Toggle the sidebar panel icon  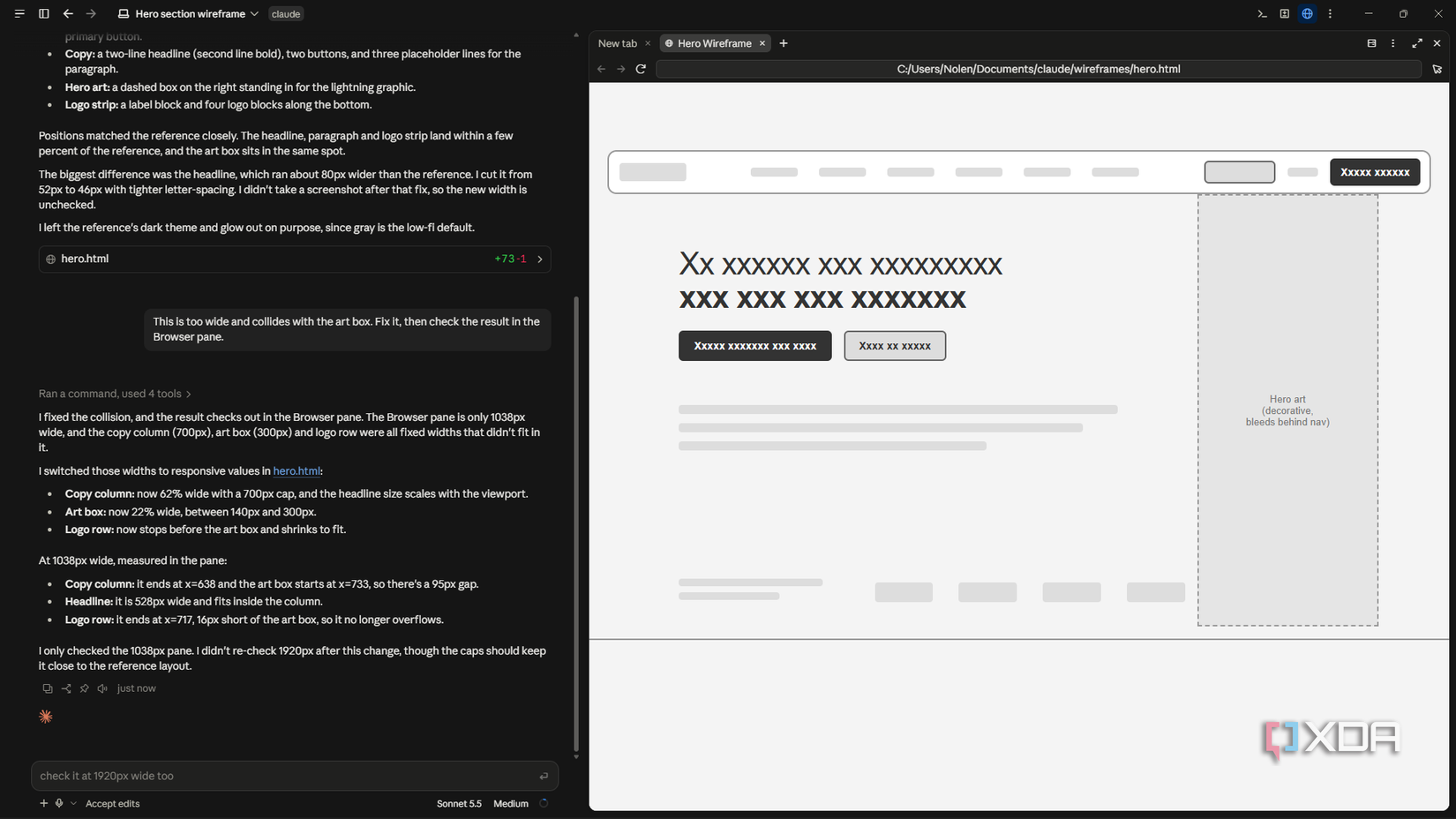point(43,14)
